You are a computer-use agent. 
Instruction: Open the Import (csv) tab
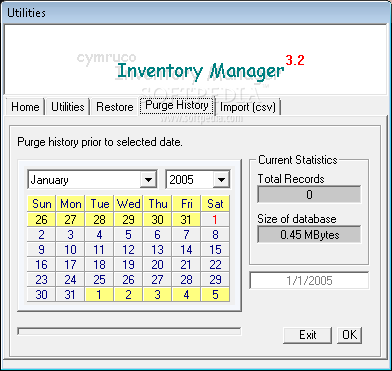[x=248, y=107]
